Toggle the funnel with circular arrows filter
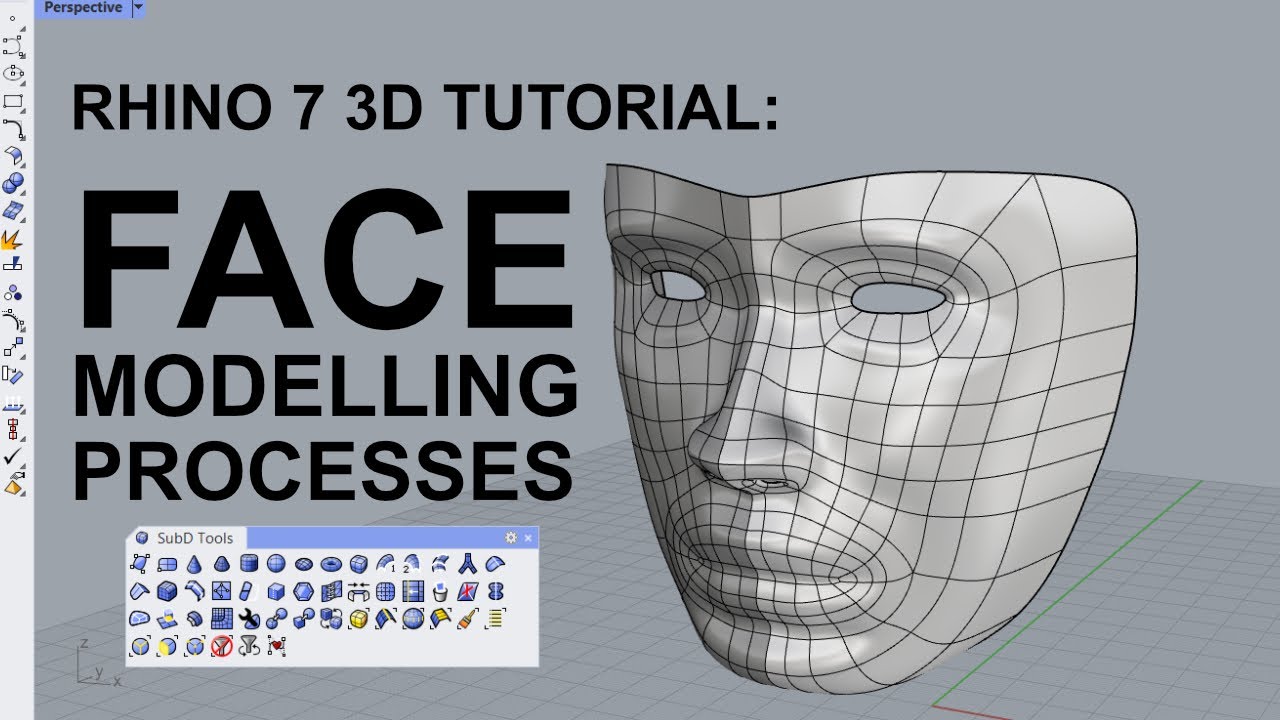1280x720 pixels. point(249,646)
